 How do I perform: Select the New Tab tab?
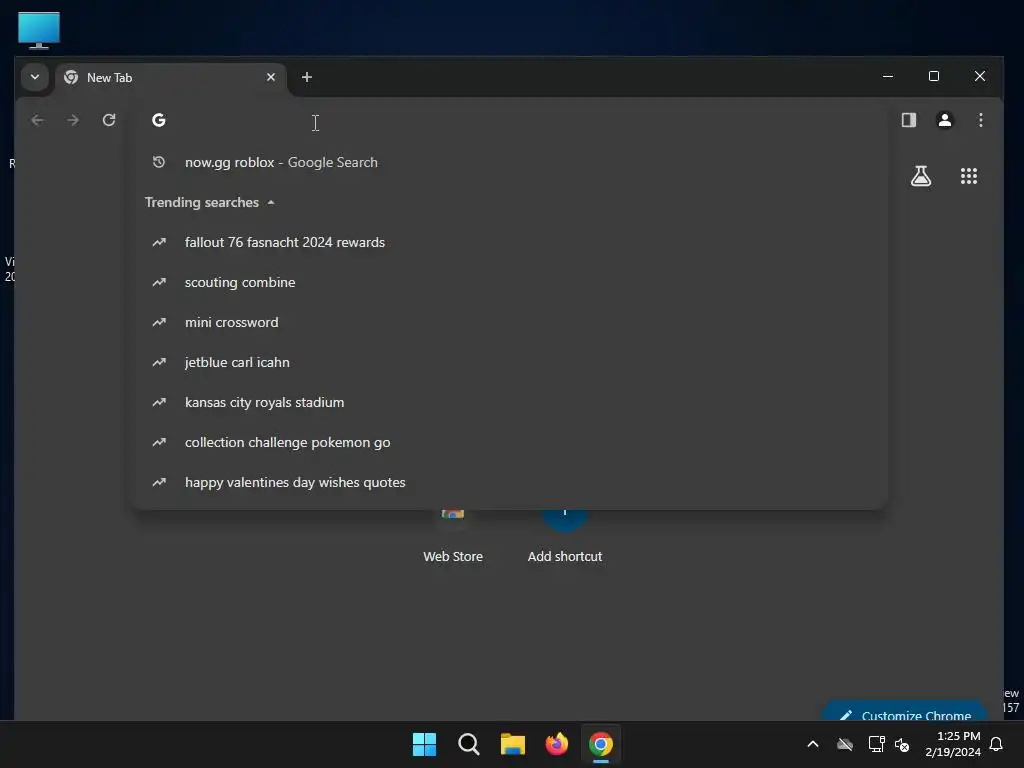click(x=171, y=78)
